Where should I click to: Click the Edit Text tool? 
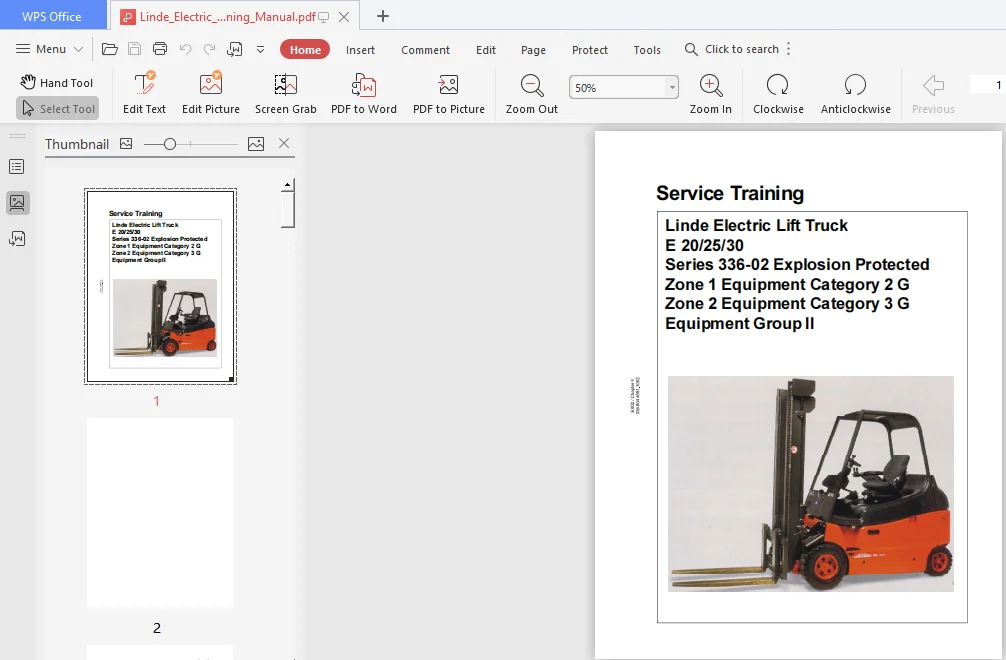click(x=144, y=93)
